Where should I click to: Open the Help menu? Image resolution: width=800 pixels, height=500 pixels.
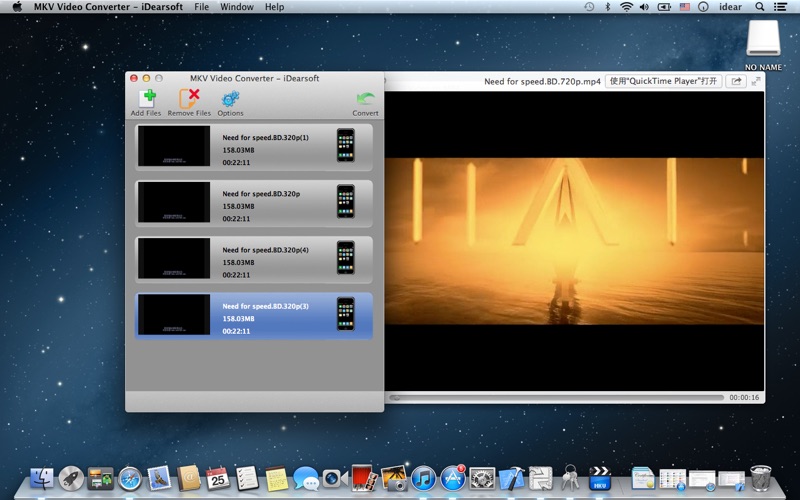(274, 7)
